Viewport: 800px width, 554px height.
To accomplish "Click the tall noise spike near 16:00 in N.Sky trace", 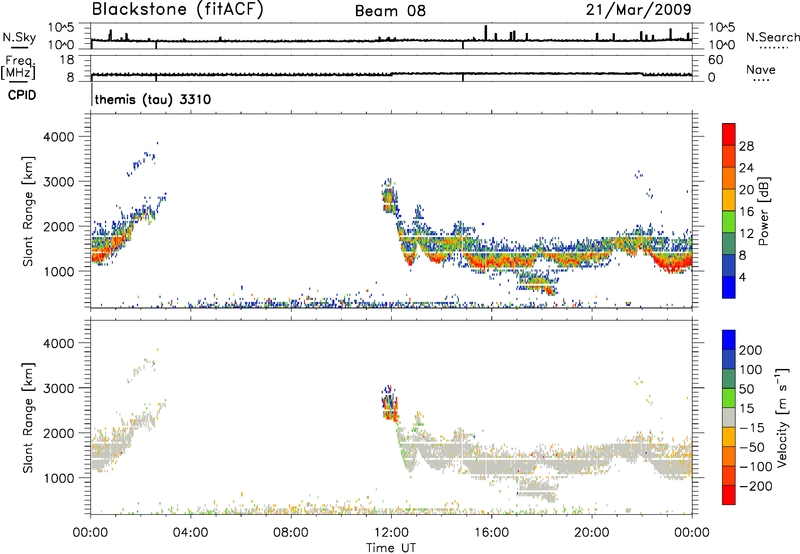I will [x=486, y=33].
